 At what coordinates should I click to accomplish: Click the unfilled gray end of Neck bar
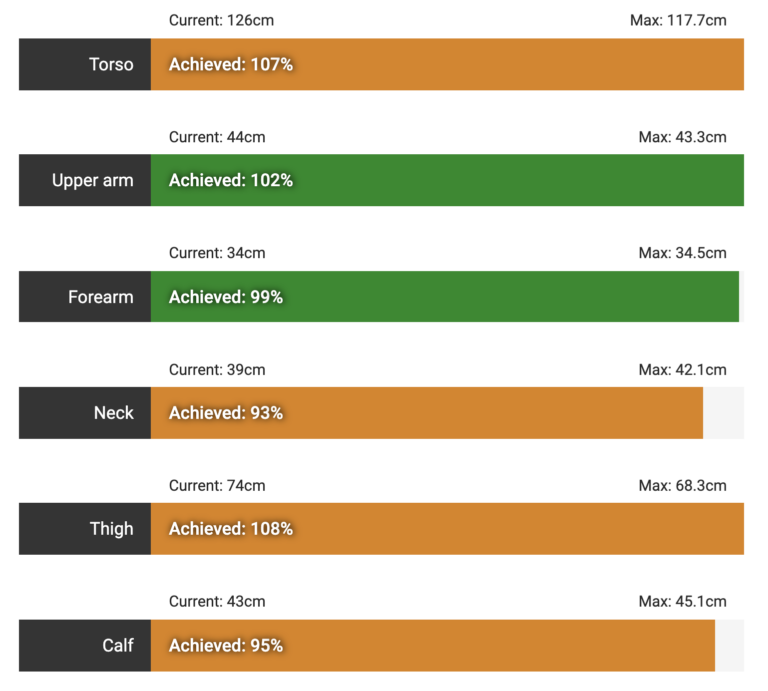click(x=723, y=413)
